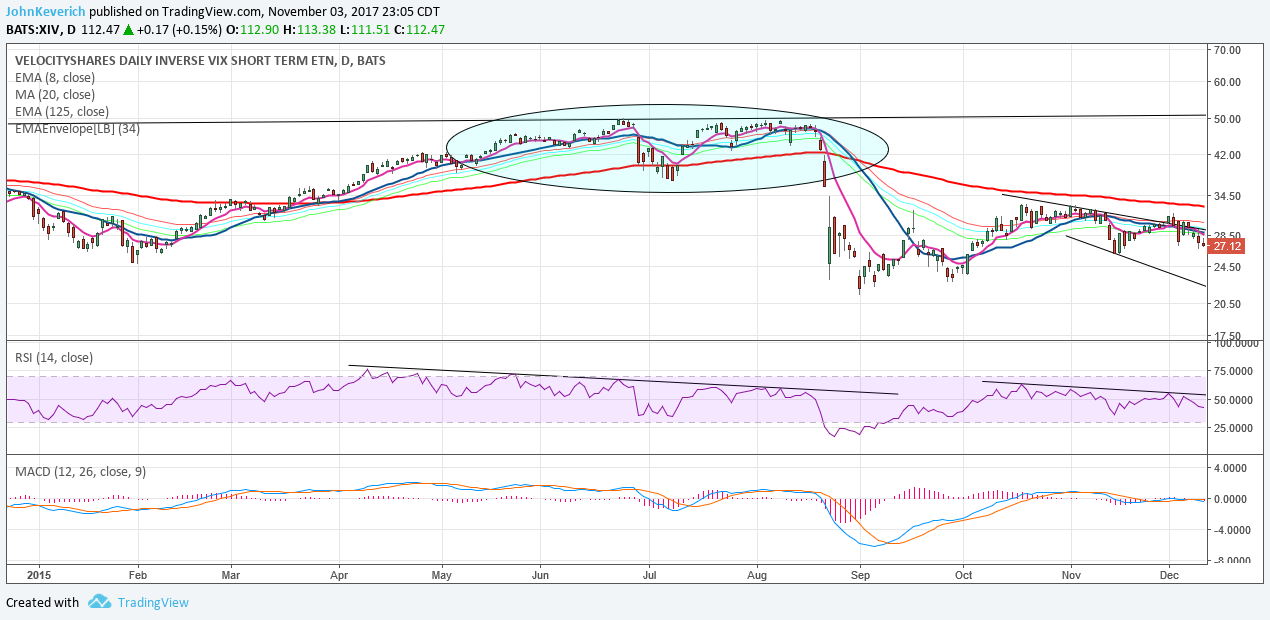The height and width of the screenshot is (620, 1270).
Task: Click the 20.50 price axis label
Action: coord(1227,304)
